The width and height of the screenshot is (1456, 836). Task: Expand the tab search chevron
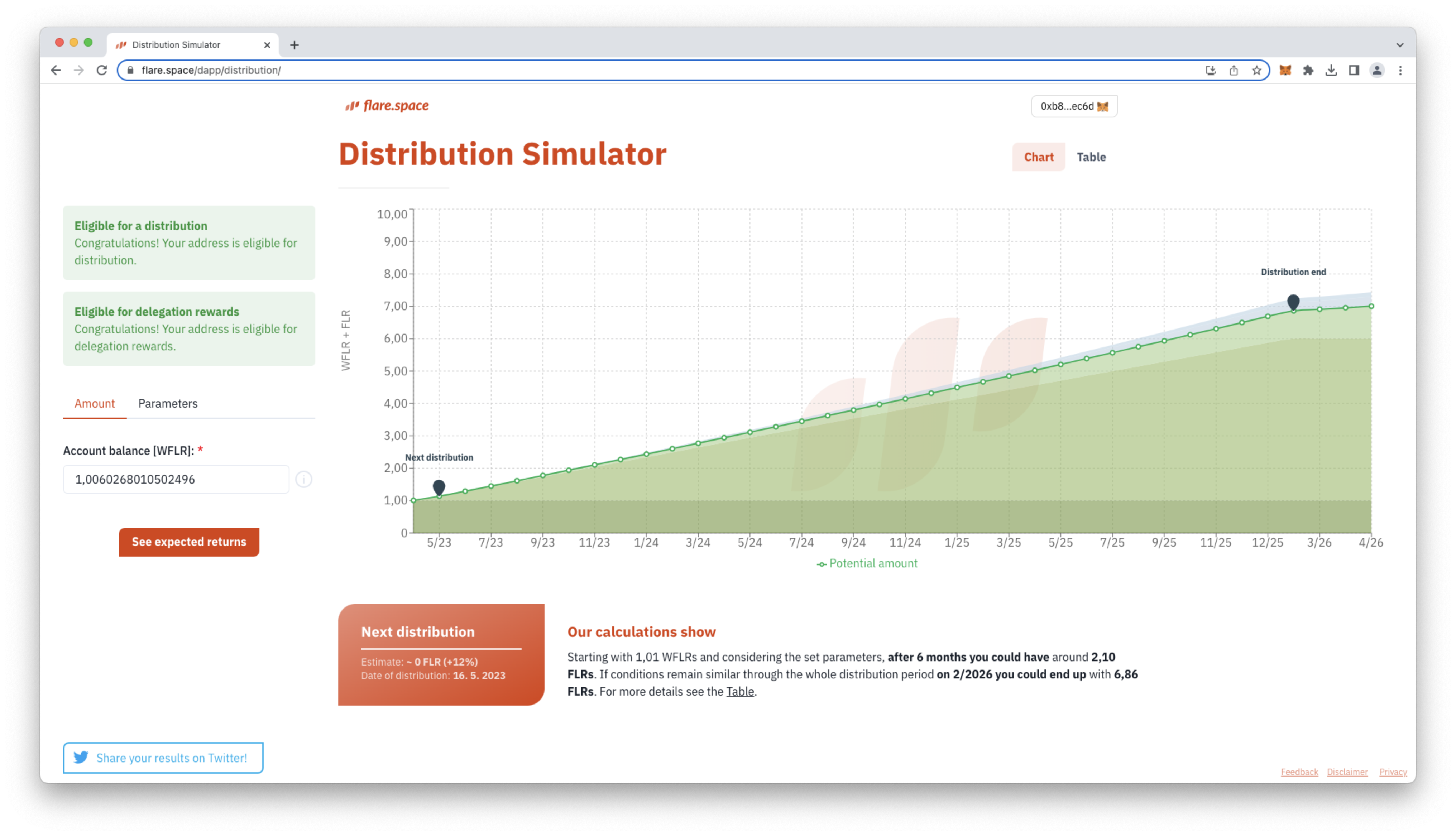tap(1400, 45)
